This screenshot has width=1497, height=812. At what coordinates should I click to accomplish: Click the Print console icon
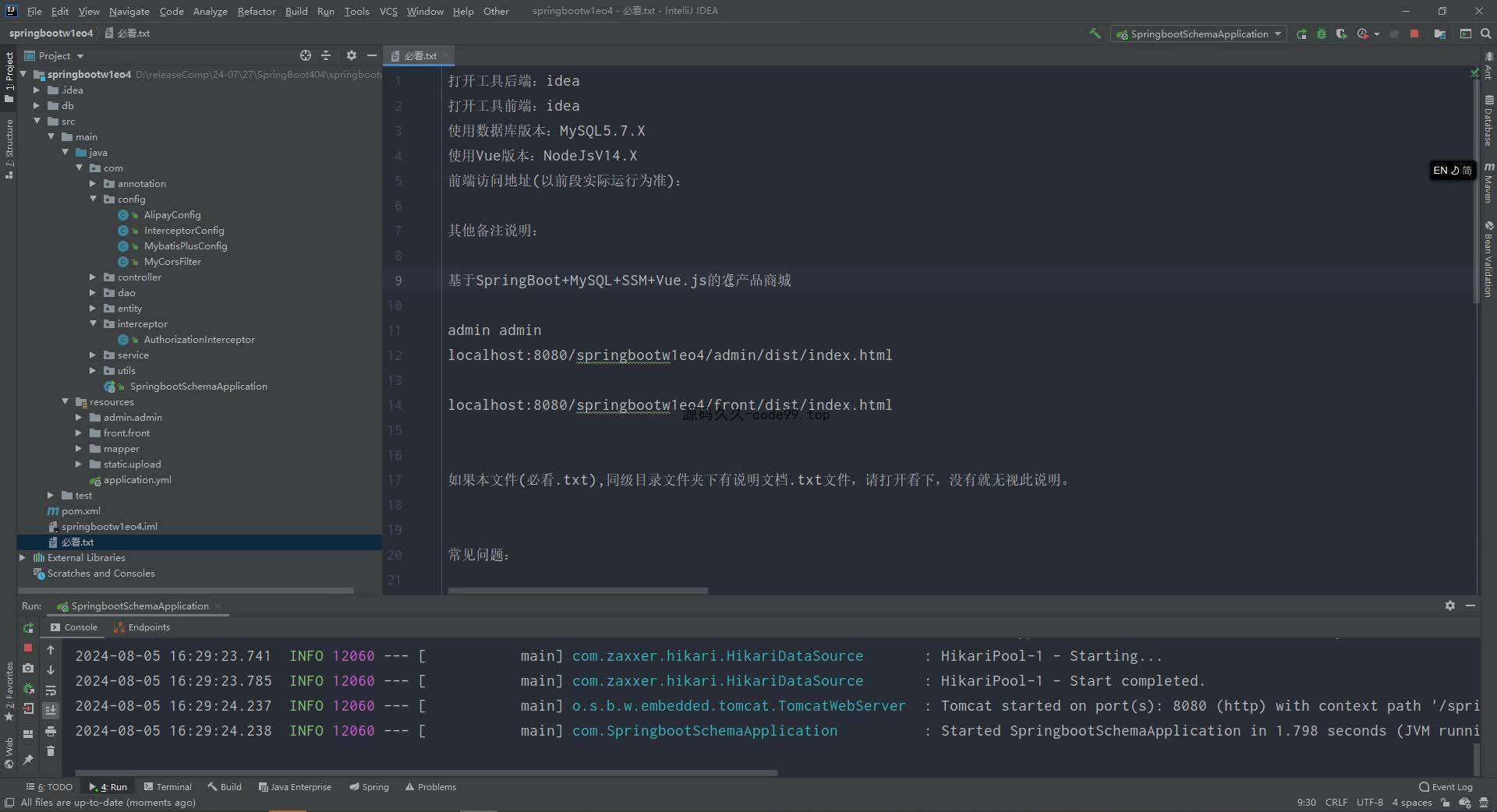pyautogui.click(x=51, y=731)
